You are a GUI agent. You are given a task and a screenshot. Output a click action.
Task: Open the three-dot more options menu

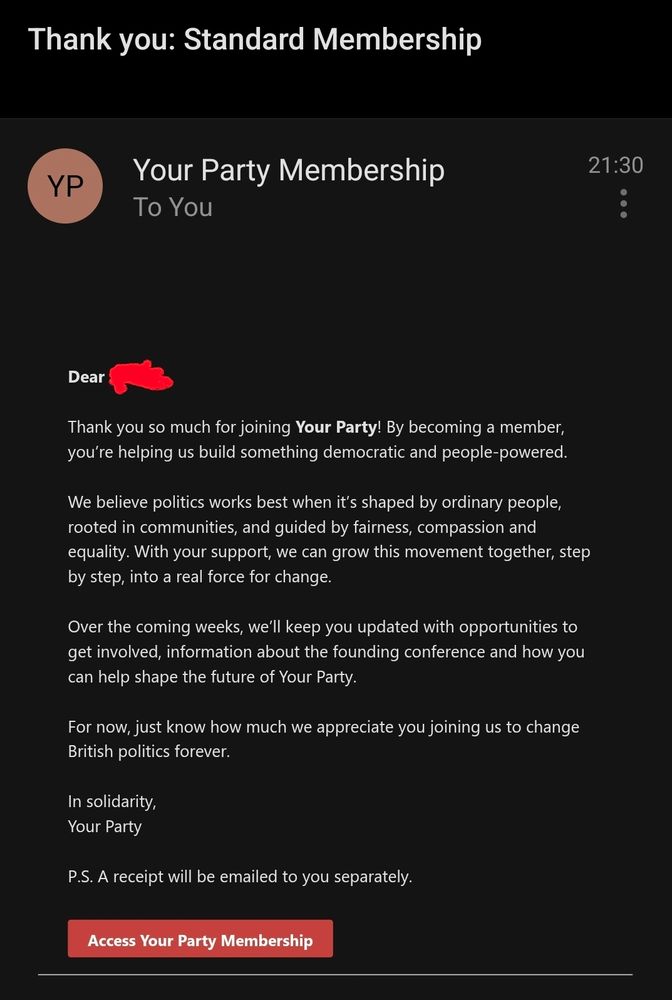(623, 203)
